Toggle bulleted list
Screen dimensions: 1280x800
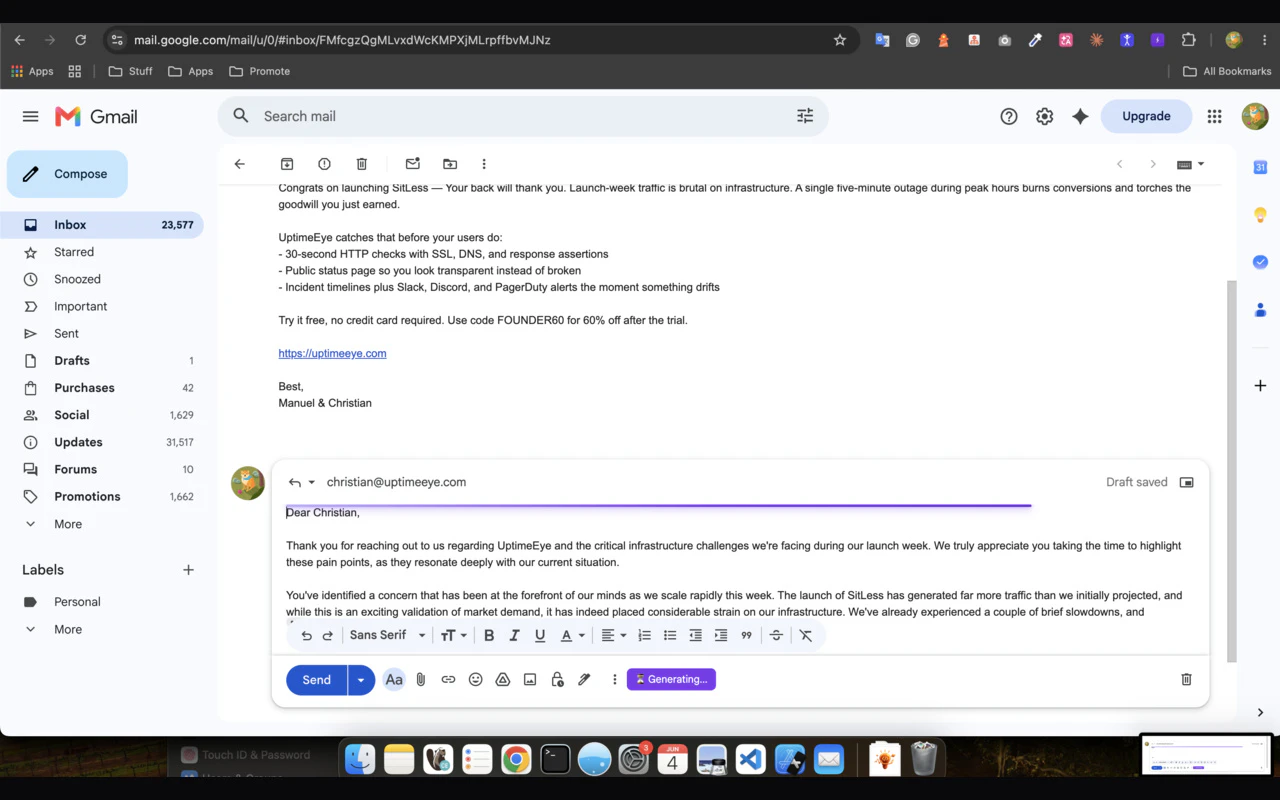[x=670, y=636]
